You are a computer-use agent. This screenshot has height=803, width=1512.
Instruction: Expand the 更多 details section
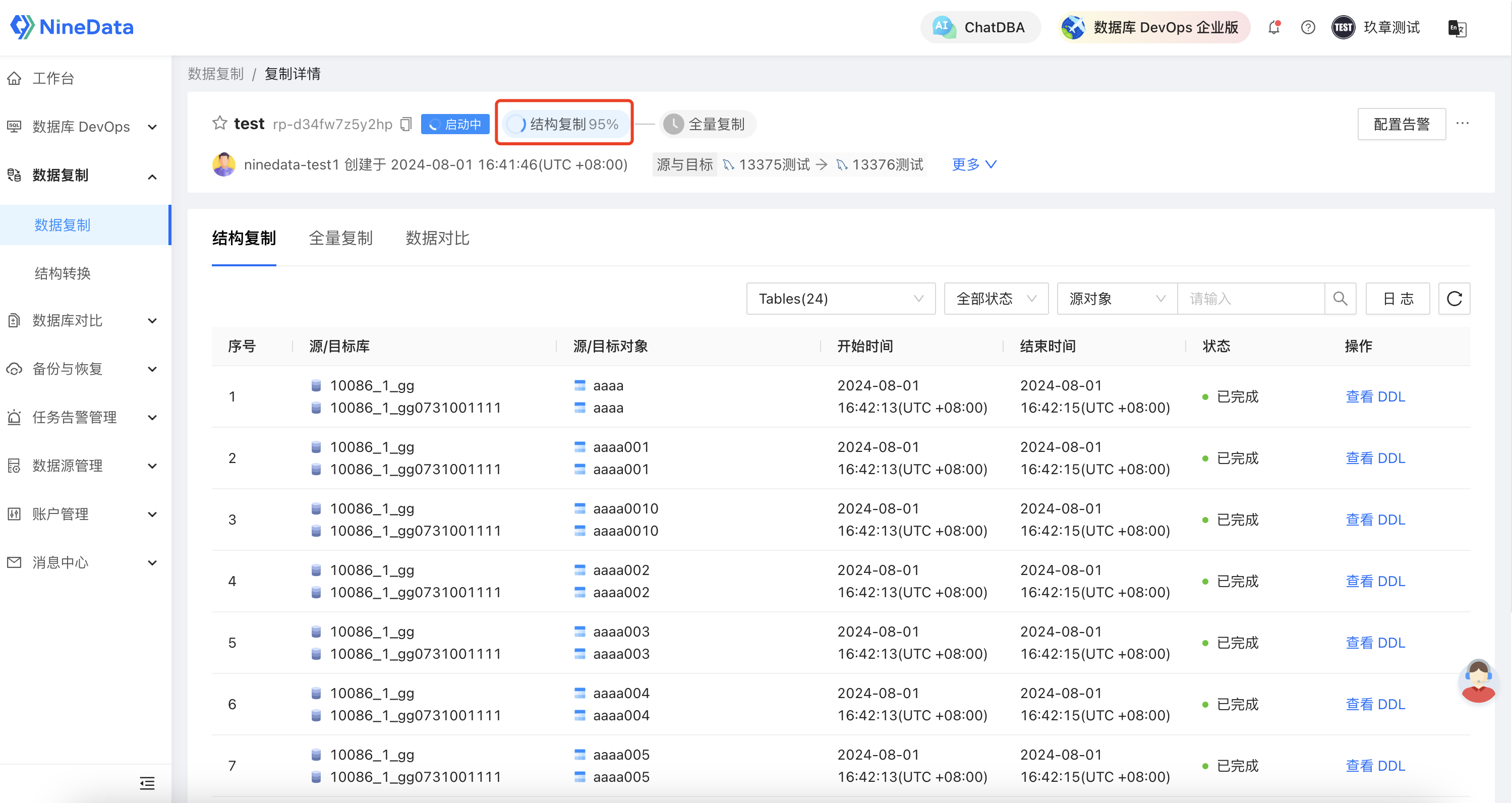coord(974,164)
